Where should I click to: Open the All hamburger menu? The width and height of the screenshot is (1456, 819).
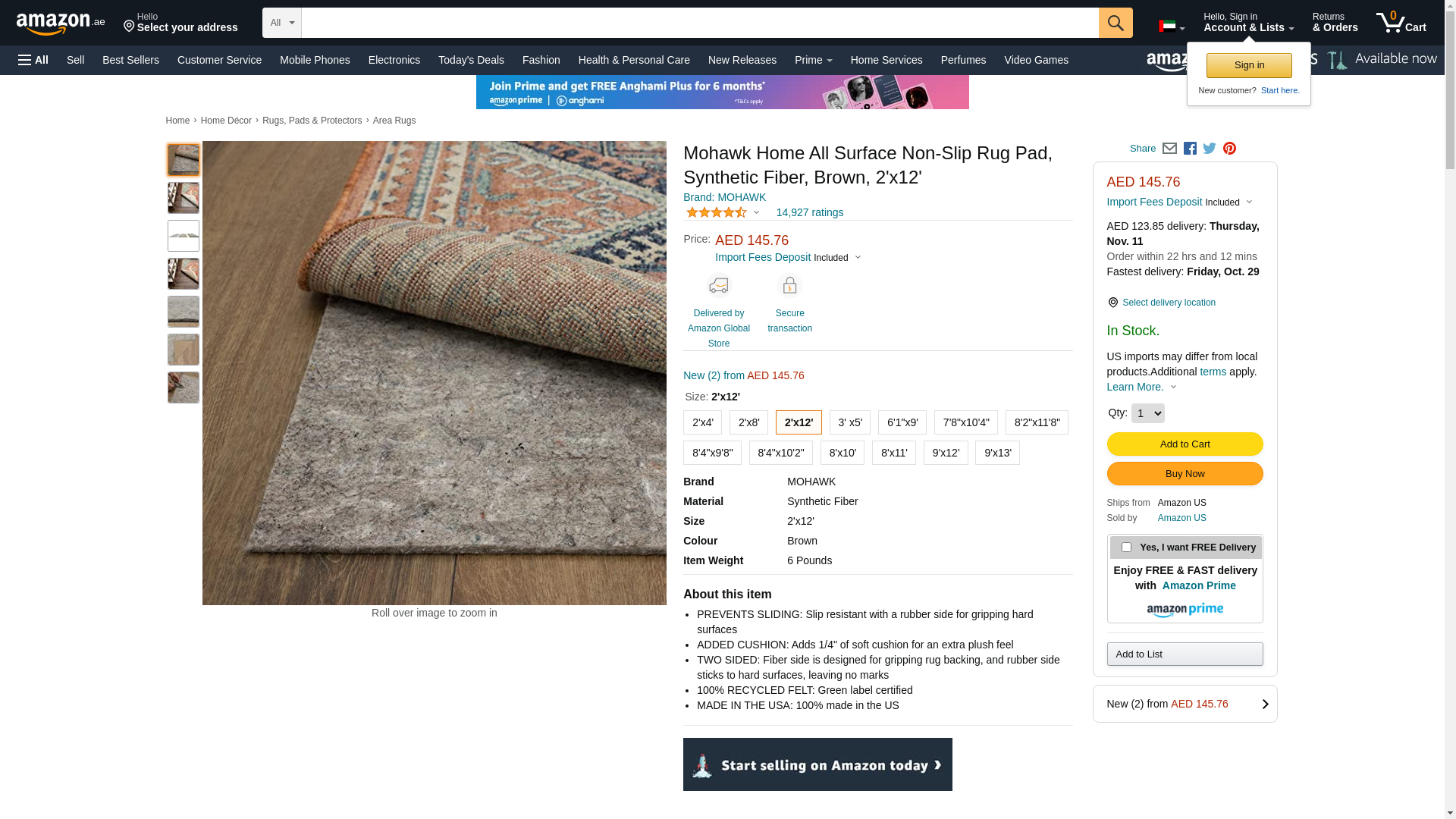pos(33,60)
